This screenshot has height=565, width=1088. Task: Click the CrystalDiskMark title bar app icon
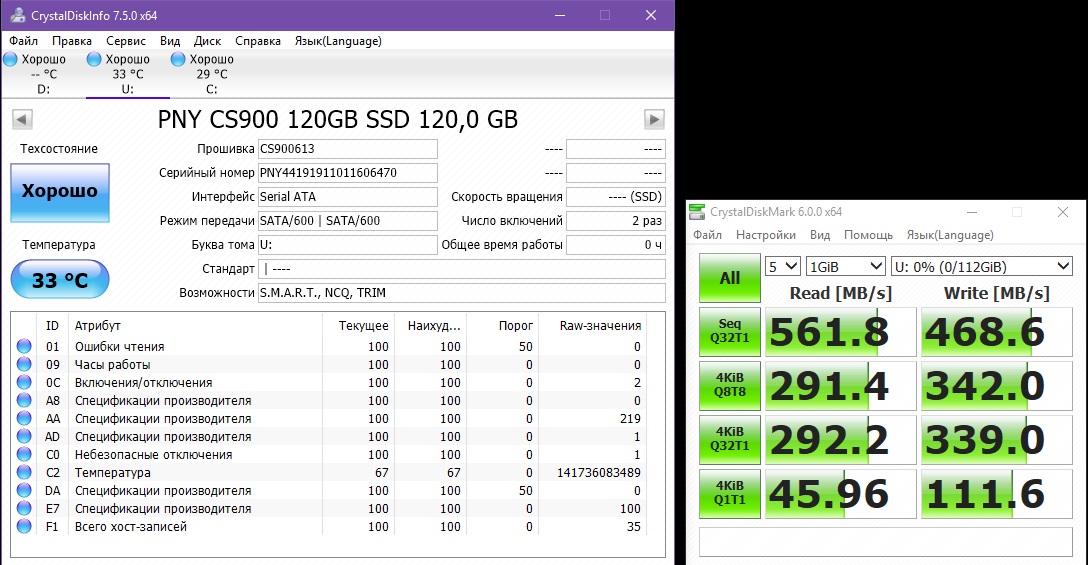pos(697,212)
